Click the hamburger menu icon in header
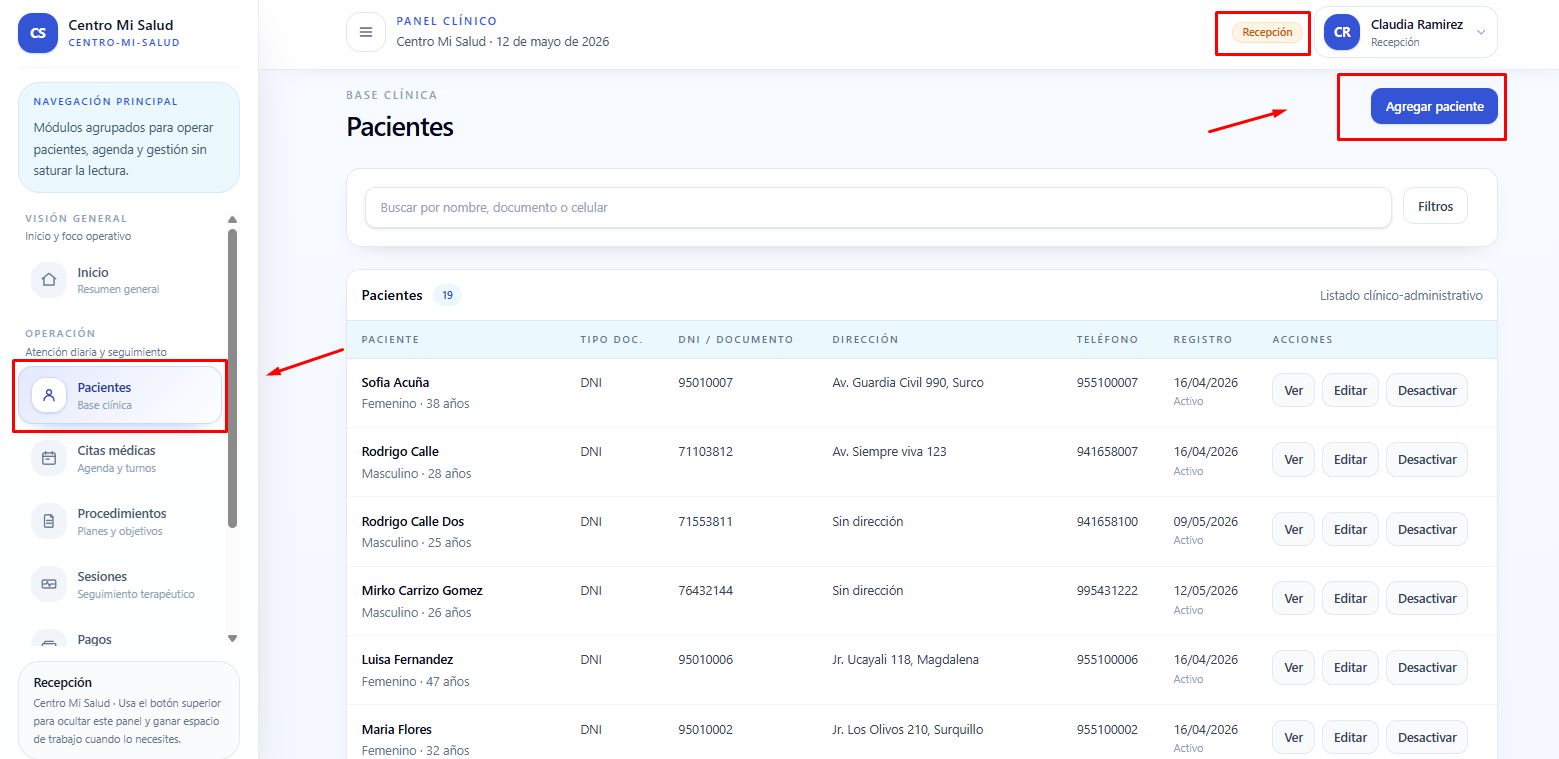 click(366, 32)
